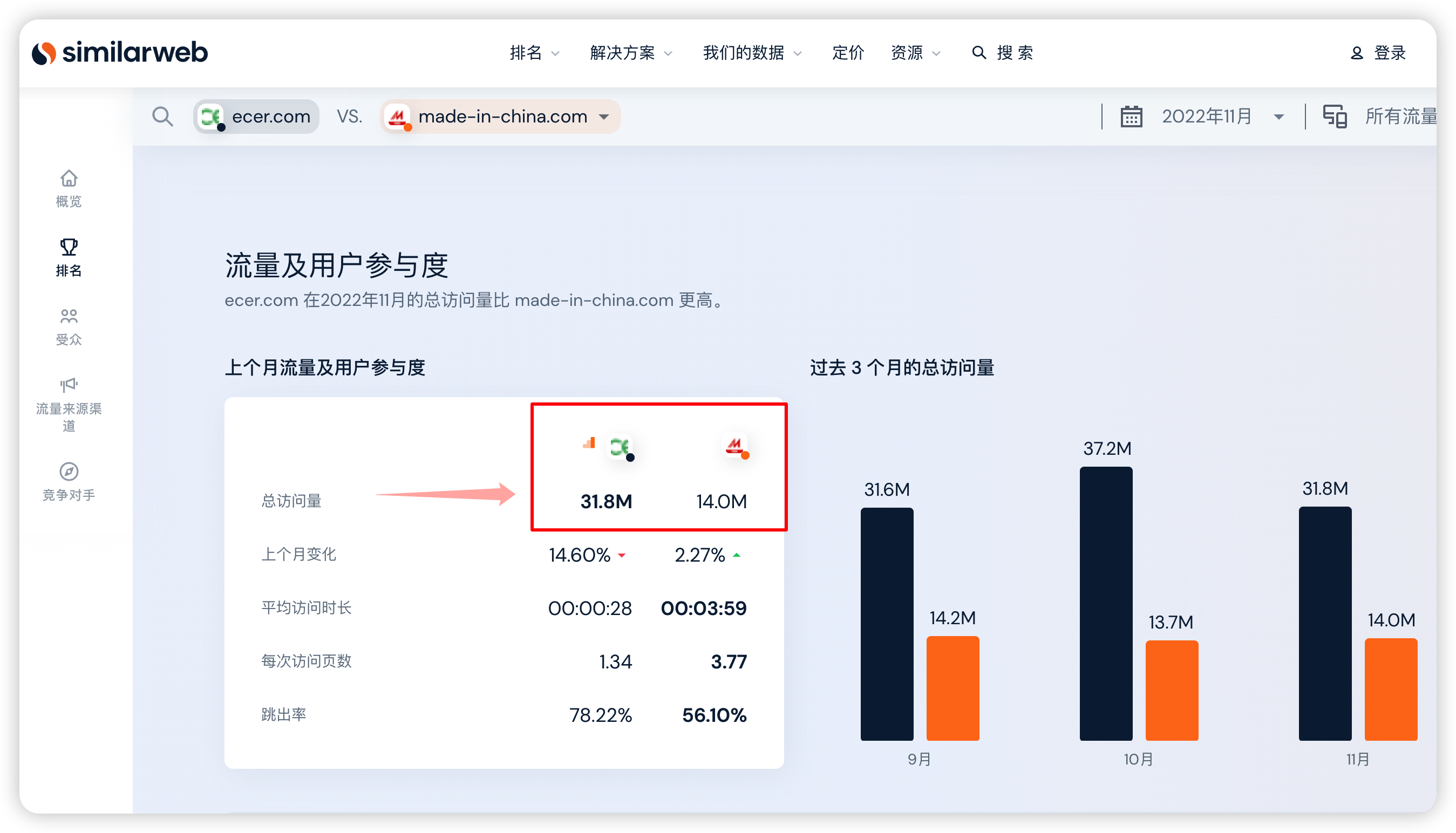Click the 3.77 pages per visit value
The height and width of the screenshot is (833, 1456).
(x=729, y=661)
